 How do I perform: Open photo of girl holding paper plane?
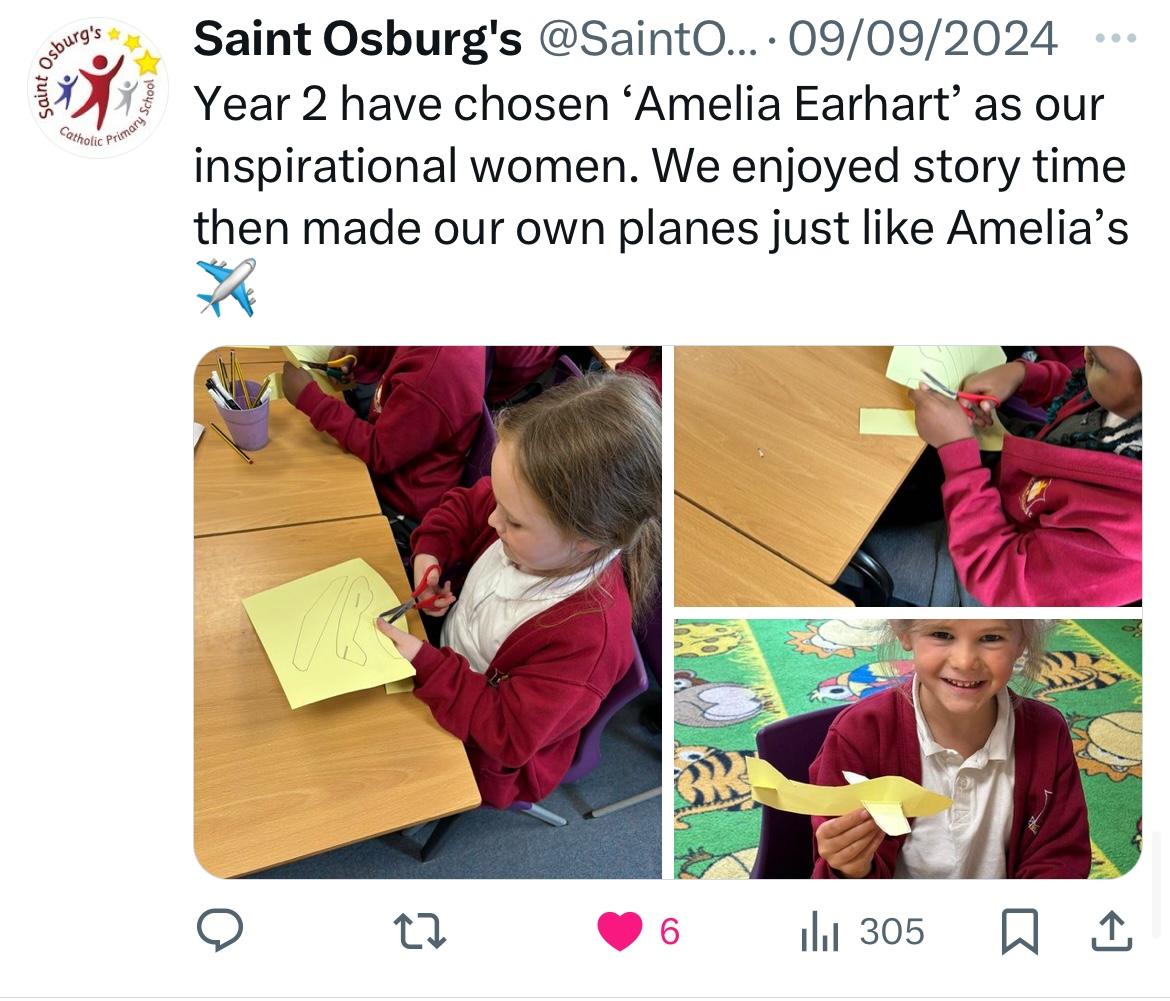tap(908, 749)
